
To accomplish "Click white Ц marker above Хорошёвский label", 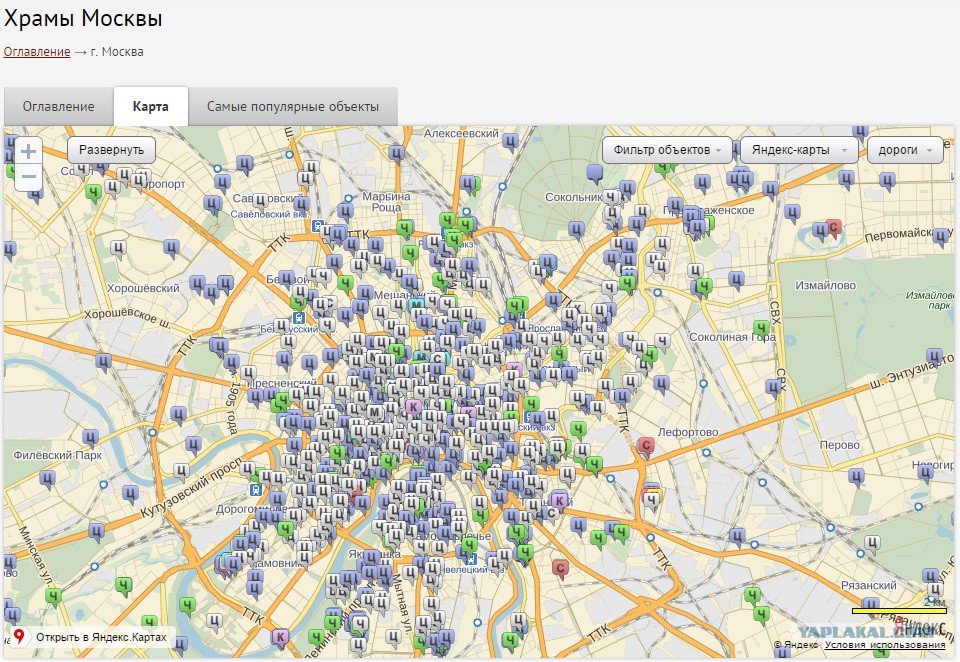I will point(119,249).
